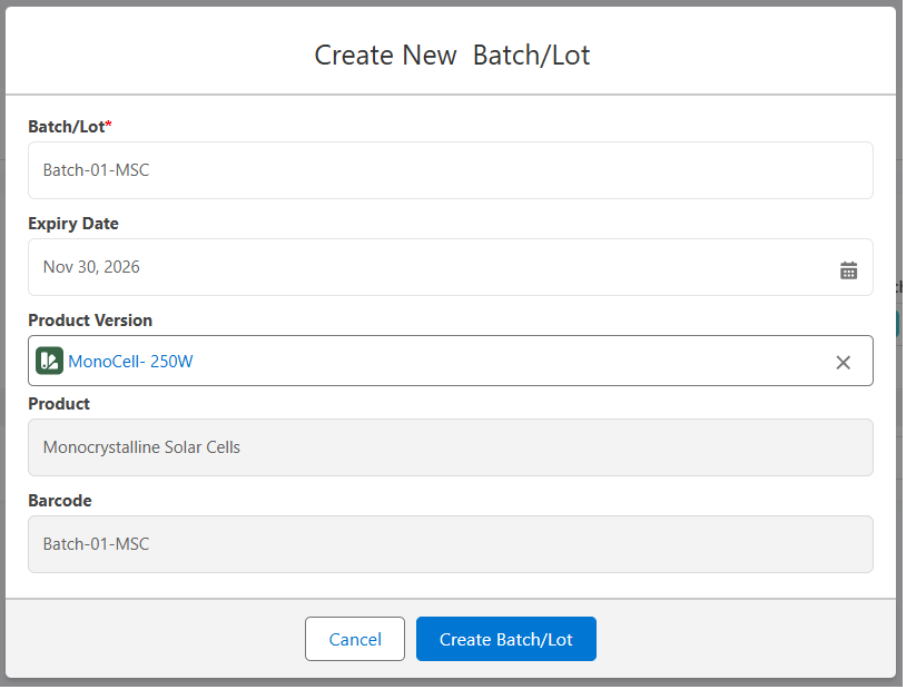
Task: Click the green Product Version record icon
Action: [x=49, y=361]
